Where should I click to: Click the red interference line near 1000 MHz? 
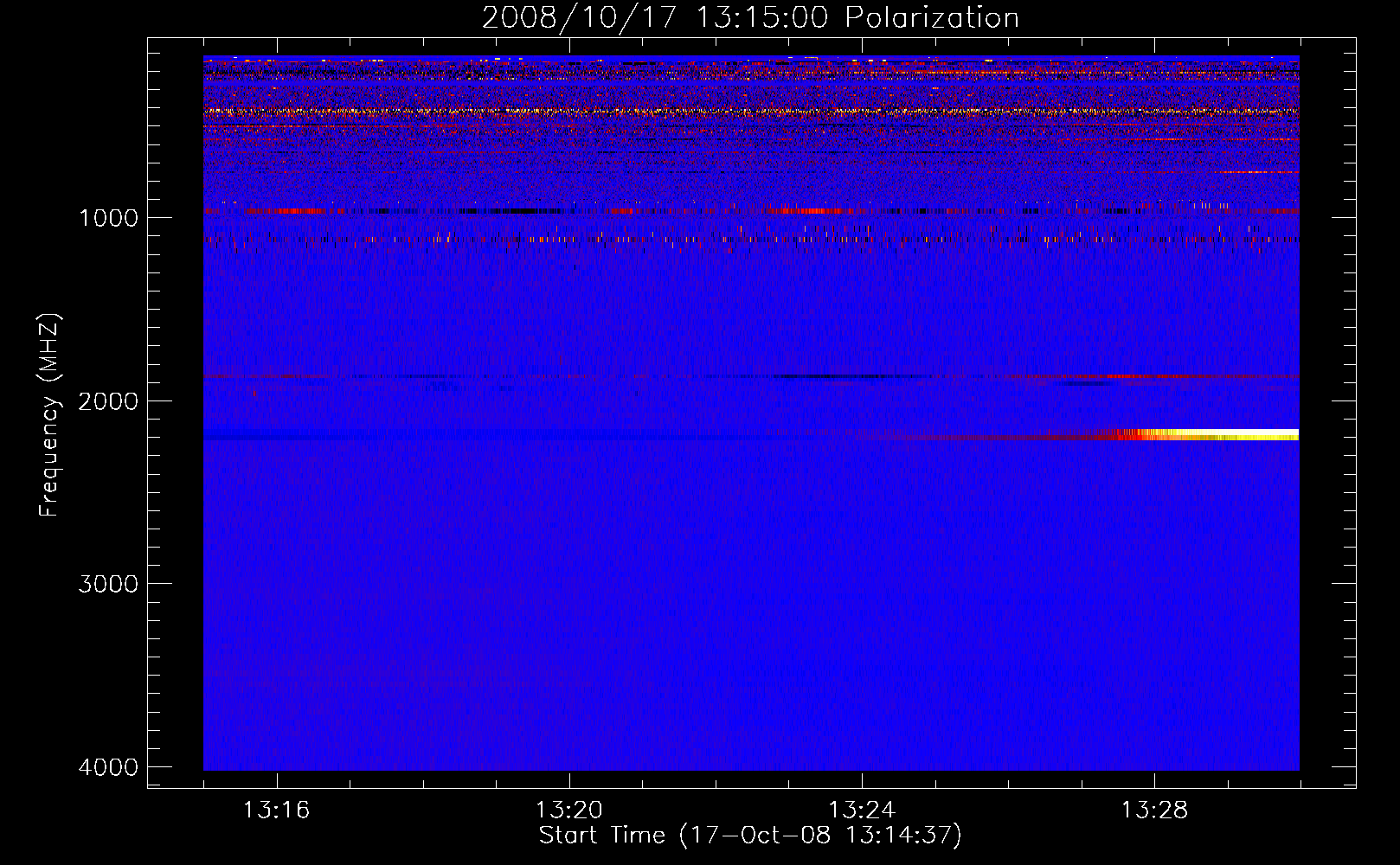[751, 211]
